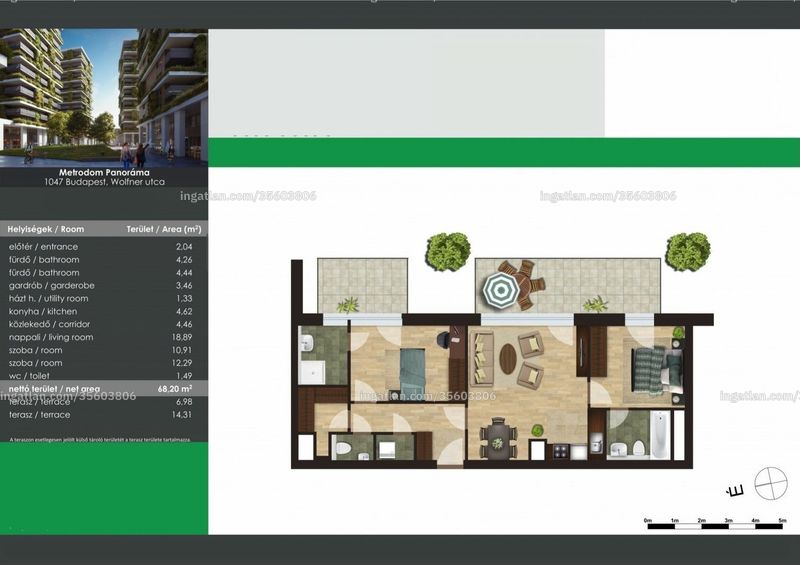This screenshot has width=800, height=565.
Task: Click the Helyiségek / Room column header
Action: tap(46, 229)
